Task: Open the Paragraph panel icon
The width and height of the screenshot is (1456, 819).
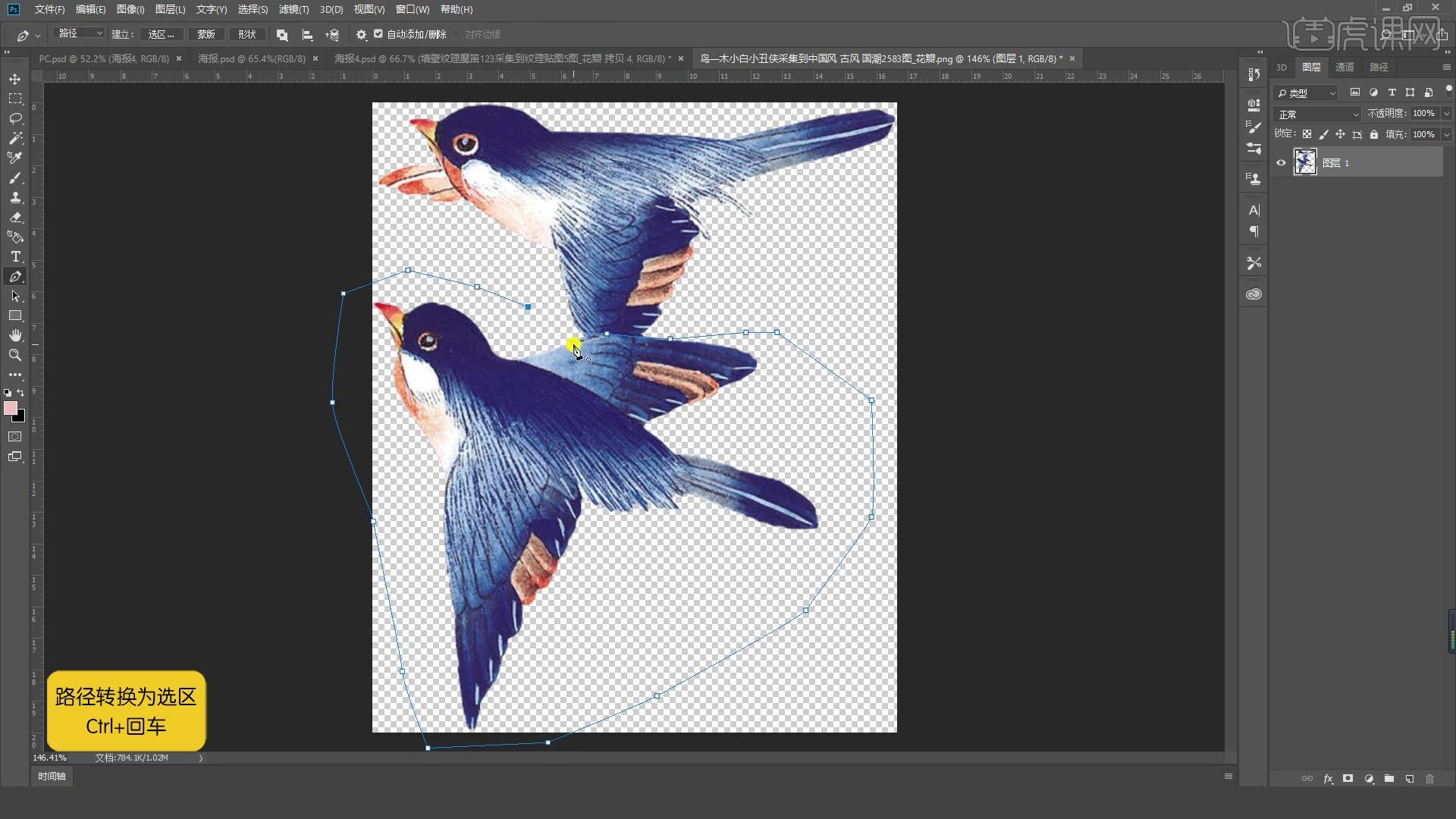Action: [1254, 231]
